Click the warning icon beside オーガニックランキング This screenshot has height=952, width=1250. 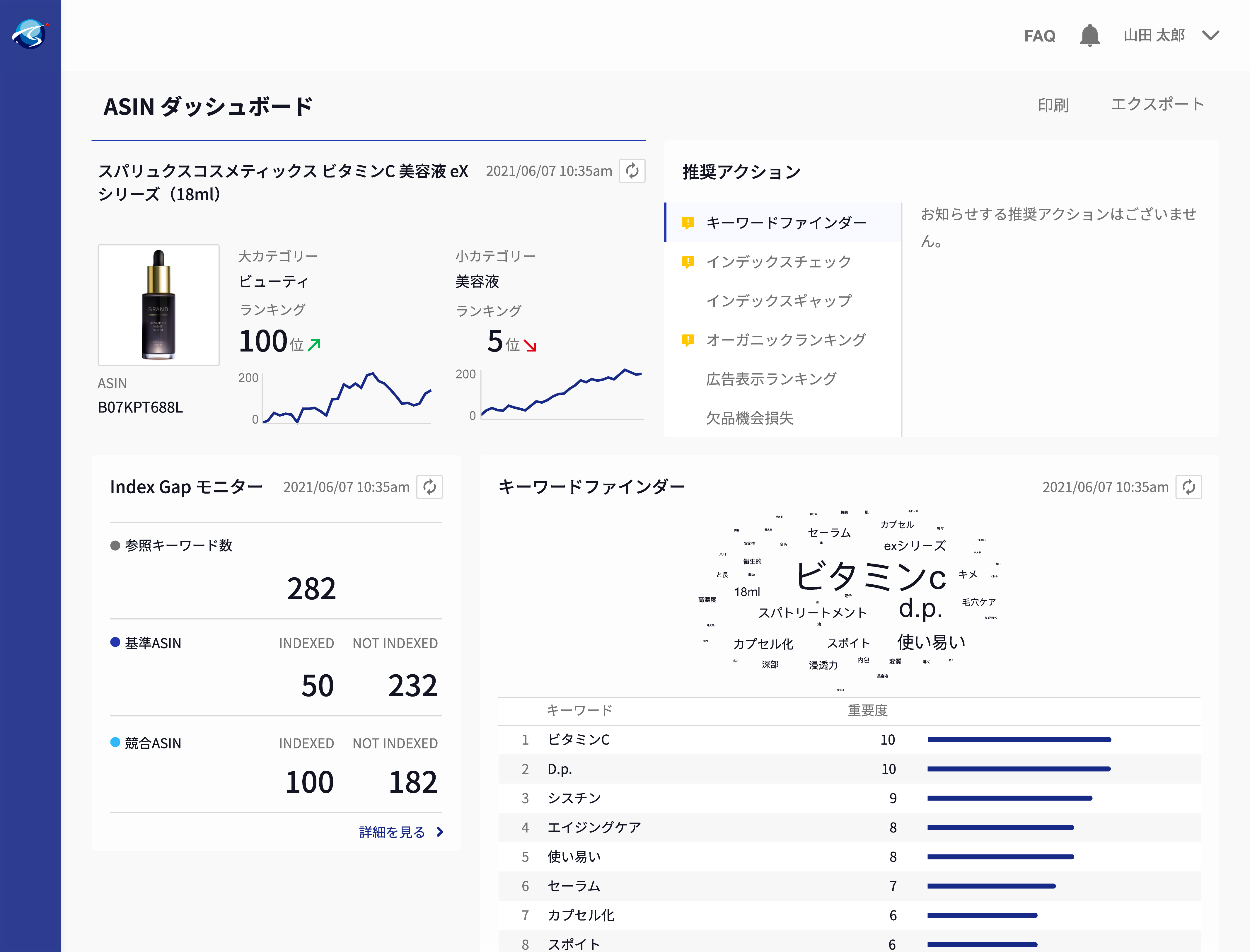pos(688,340)
